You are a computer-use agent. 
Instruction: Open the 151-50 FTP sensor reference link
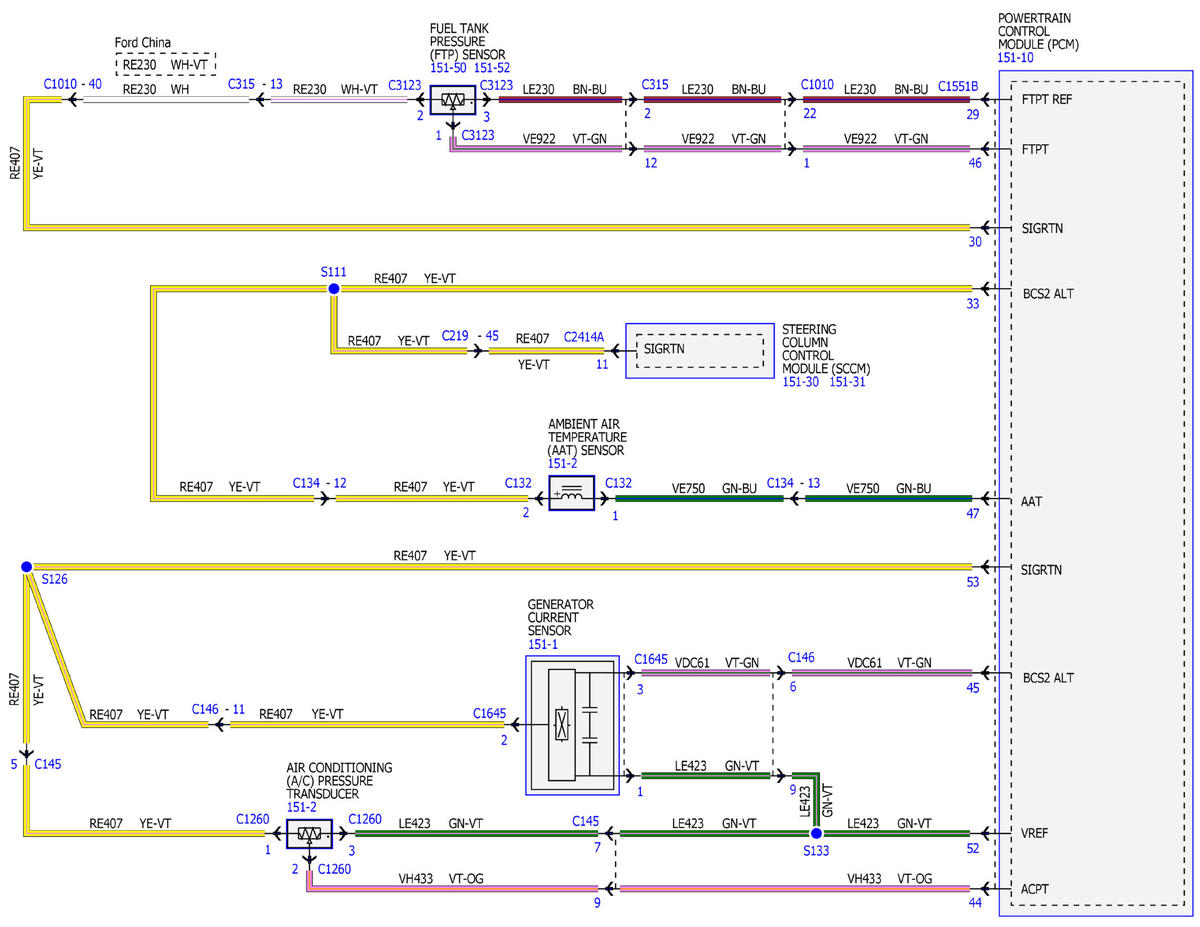pos(449,67)
